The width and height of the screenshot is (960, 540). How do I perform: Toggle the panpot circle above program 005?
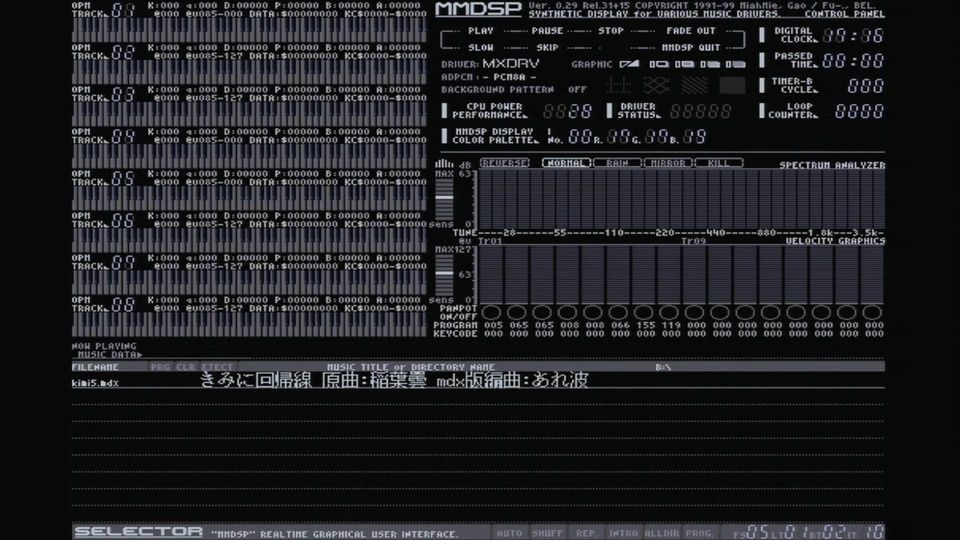(x=491, y=313)
